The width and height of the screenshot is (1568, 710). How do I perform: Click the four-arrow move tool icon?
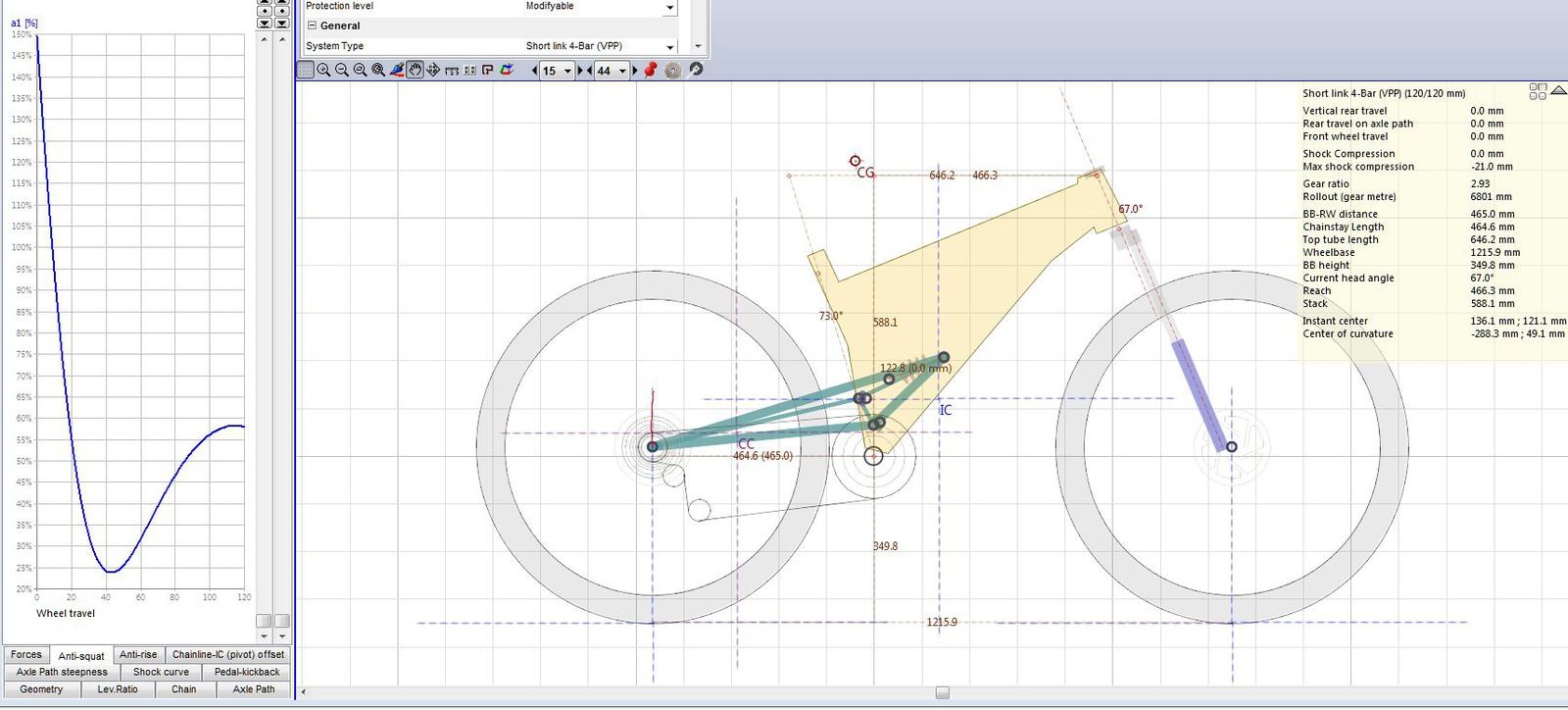(433, 70)
